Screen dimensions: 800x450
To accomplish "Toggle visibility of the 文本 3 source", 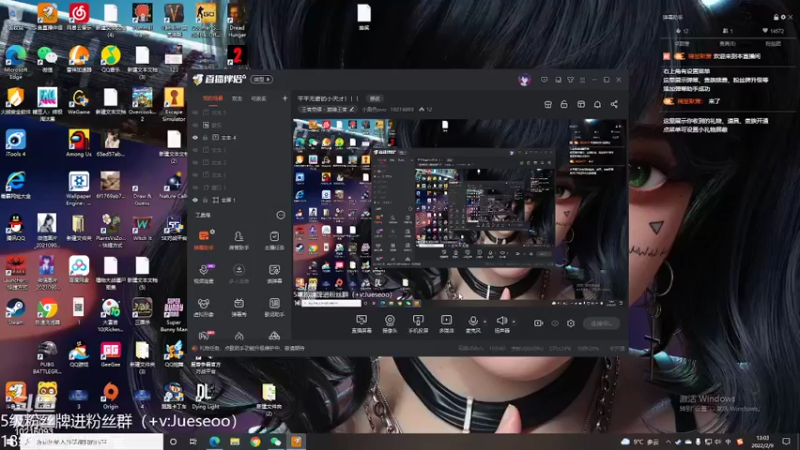I will click(195, 150).
